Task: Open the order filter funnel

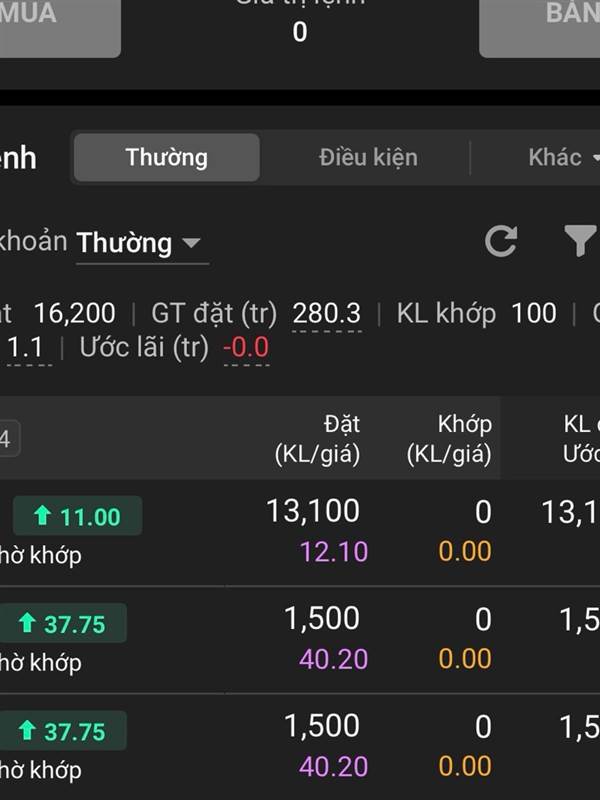Action: point(580,241)
